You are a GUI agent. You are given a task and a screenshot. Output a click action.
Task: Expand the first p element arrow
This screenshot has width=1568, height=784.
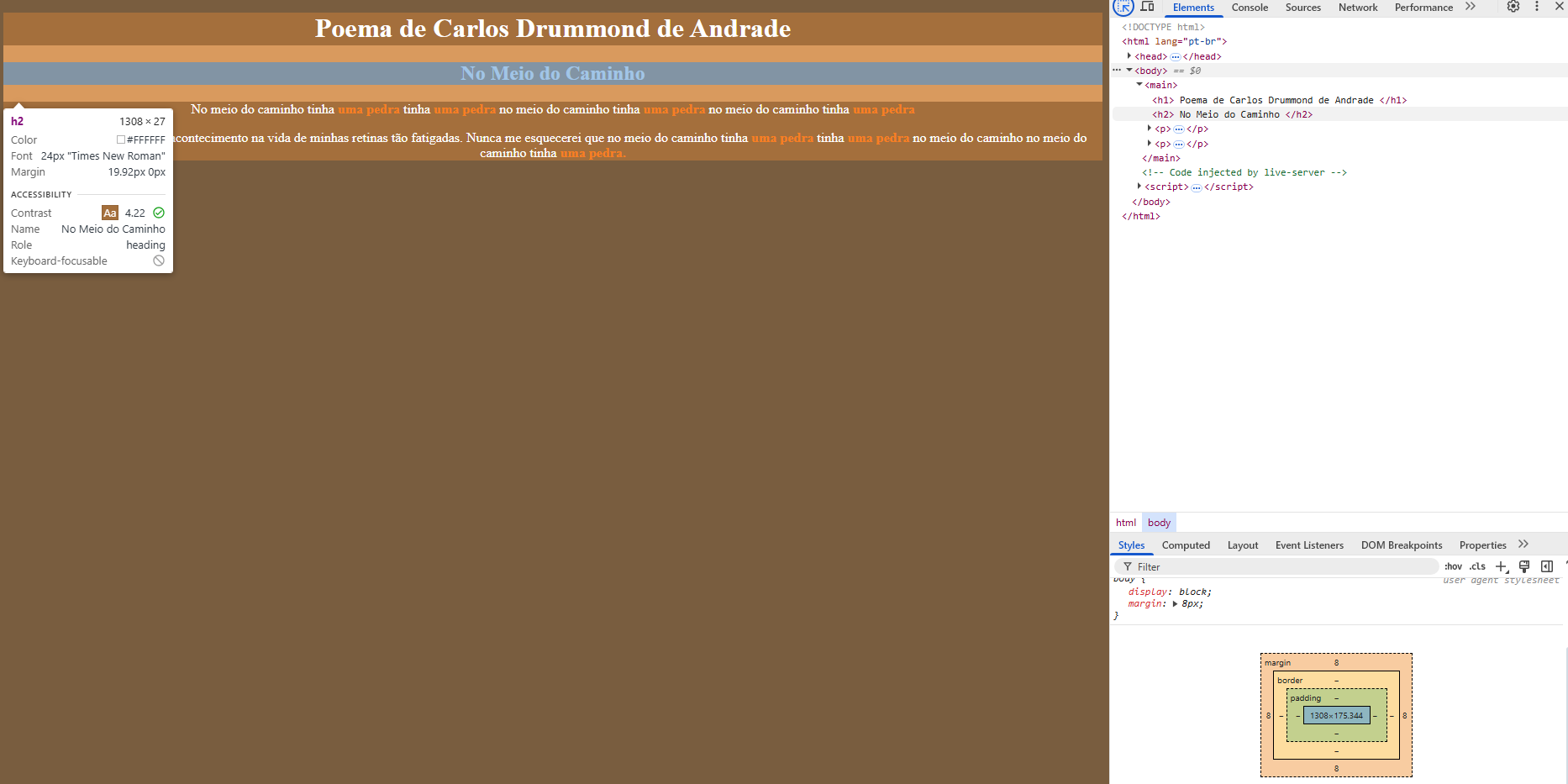(x=1149, y=129)
